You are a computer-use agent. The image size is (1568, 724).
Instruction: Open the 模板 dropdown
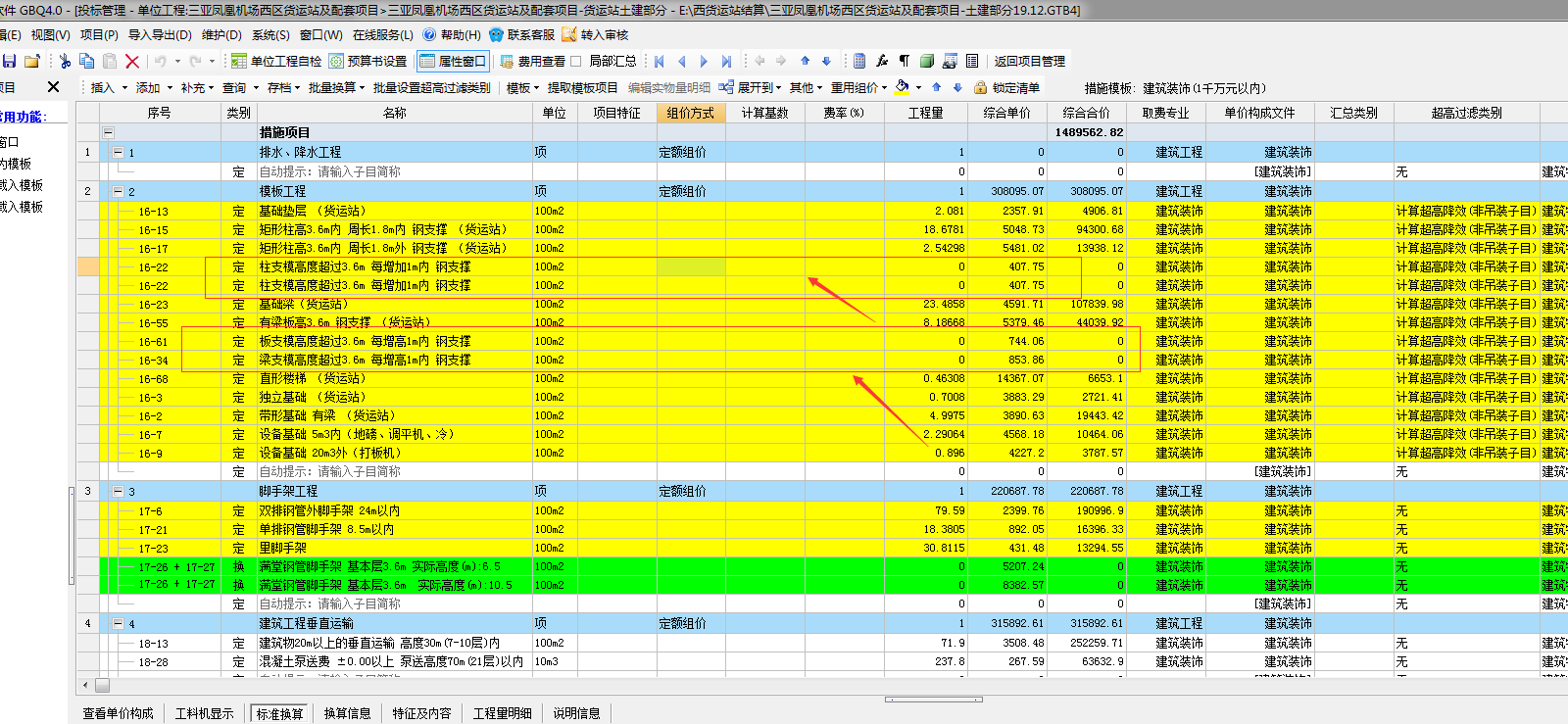pyautogui.click(x=524, y=87)
